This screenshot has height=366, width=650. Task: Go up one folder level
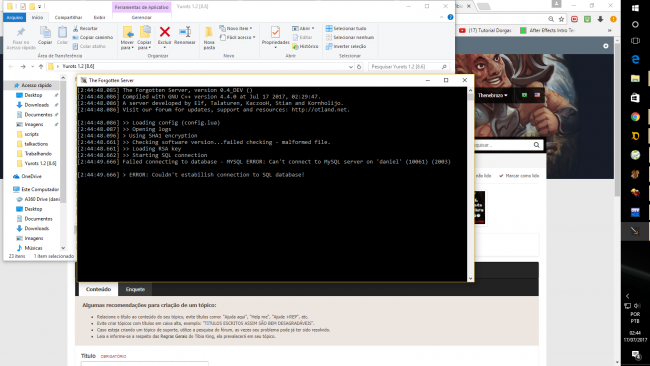tap(41, 66)
